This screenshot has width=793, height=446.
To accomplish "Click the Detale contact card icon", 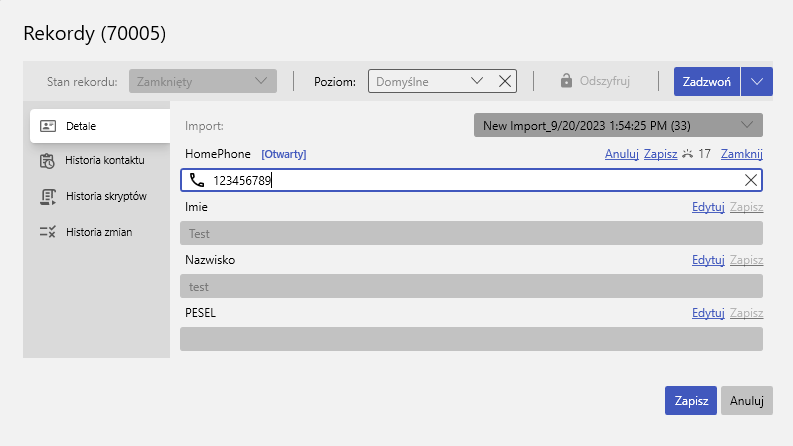I will tap(47, 126).
